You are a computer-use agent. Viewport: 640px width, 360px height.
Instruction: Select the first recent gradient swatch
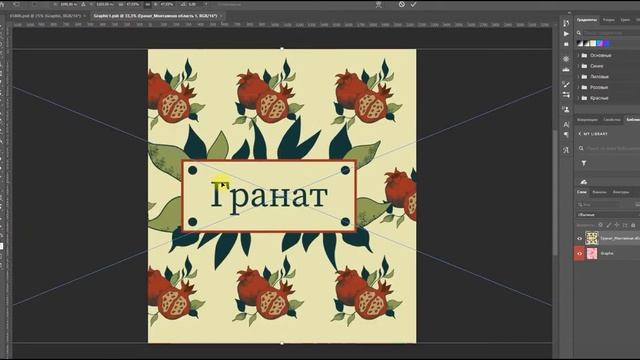tap(580, 43)
